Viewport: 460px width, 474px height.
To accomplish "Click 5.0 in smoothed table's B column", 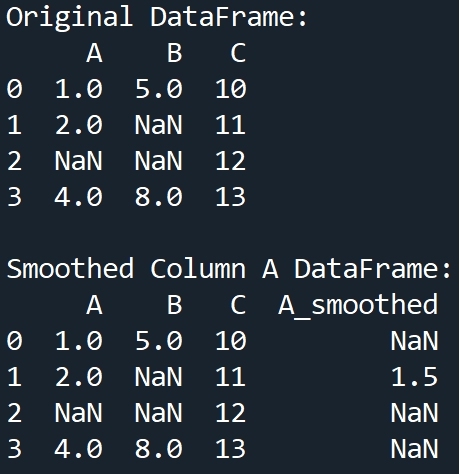I will point(159,341).
